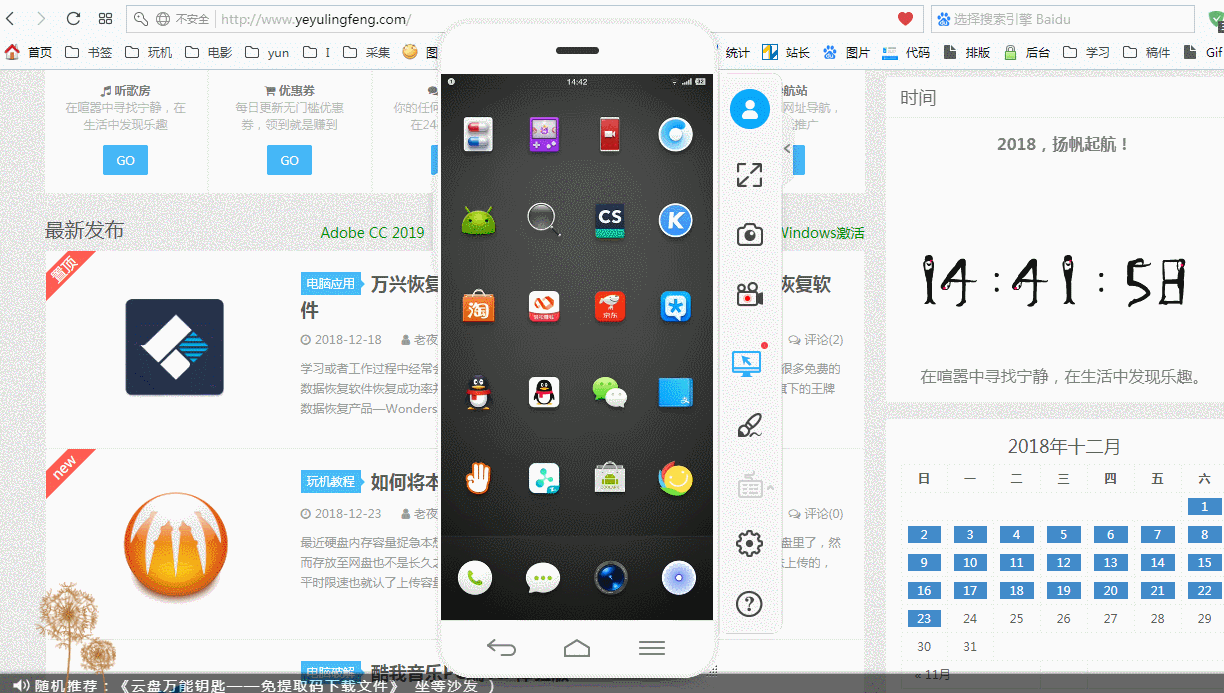Image resolution: width=1224 pixels, height=693 pixels.
Task: Open the 采集 bookmark folder
Action: (x=365, y=53)
